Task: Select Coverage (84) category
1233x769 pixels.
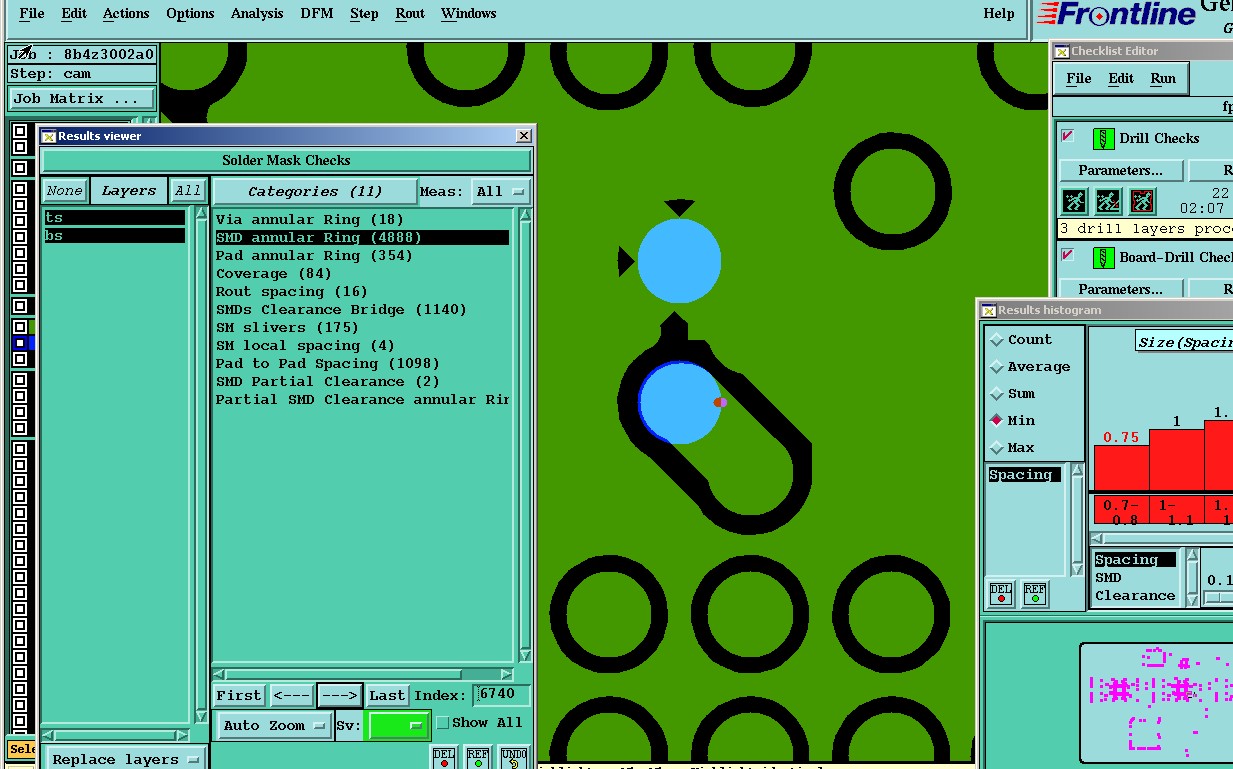Action: tap(273, 273)
